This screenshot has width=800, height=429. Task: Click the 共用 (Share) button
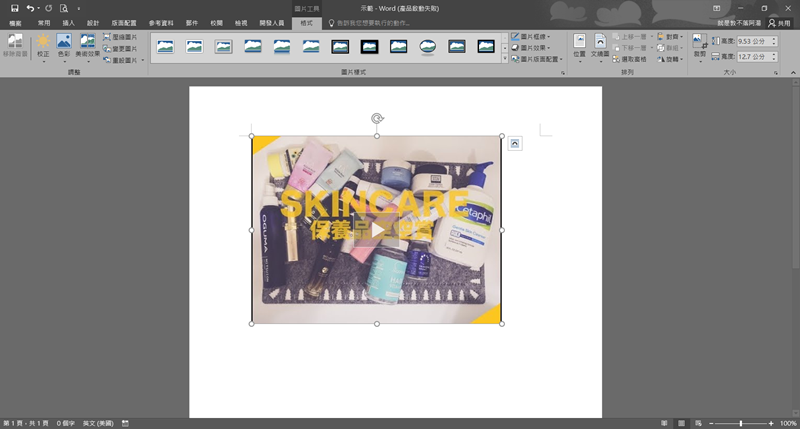point(778,22)
